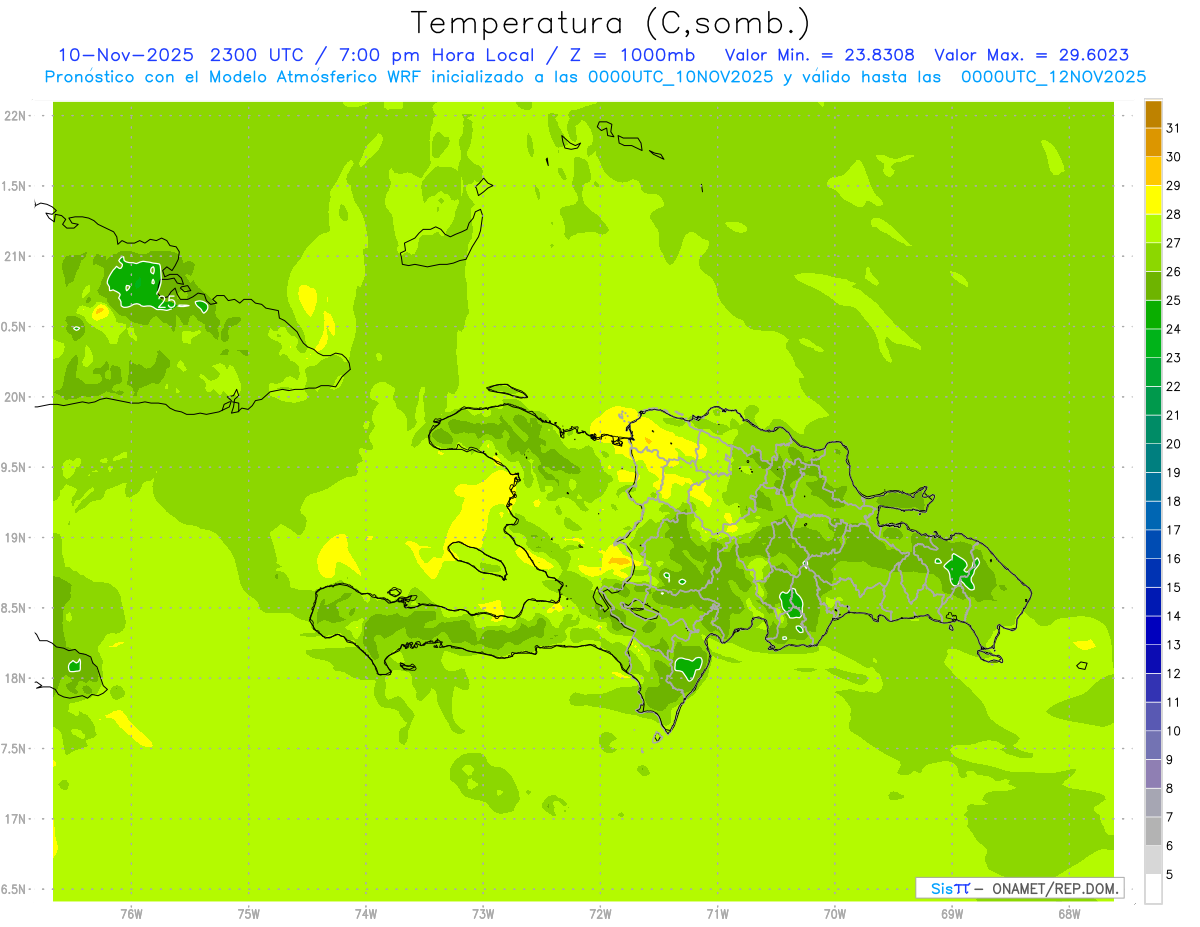Click the "74W" longitude label
This screenshot has width=1200, height=927.
[x=365, y=913]
